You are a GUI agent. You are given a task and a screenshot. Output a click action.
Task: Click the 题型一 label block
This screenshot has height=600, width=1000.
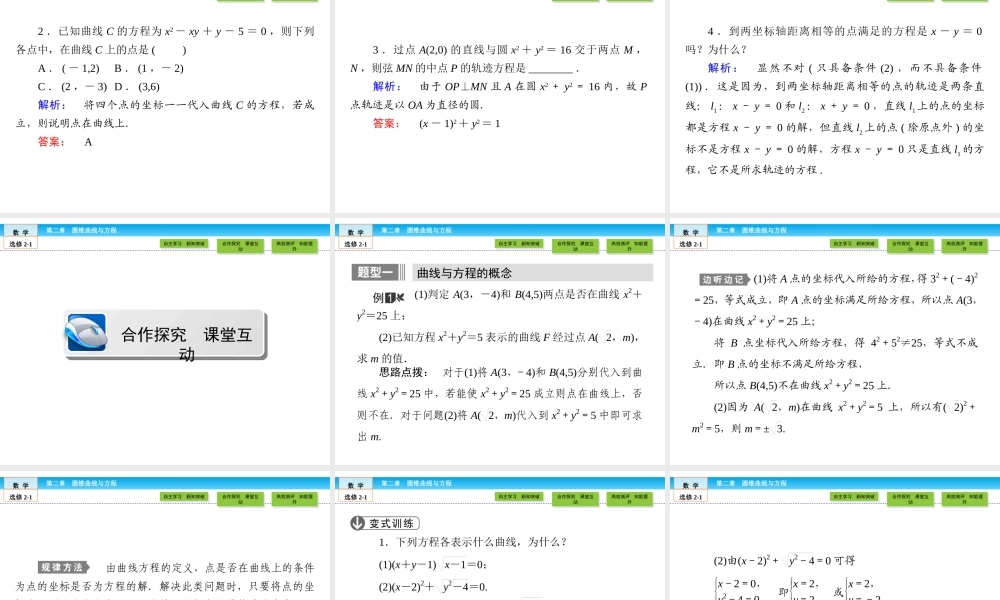[375, 271]
